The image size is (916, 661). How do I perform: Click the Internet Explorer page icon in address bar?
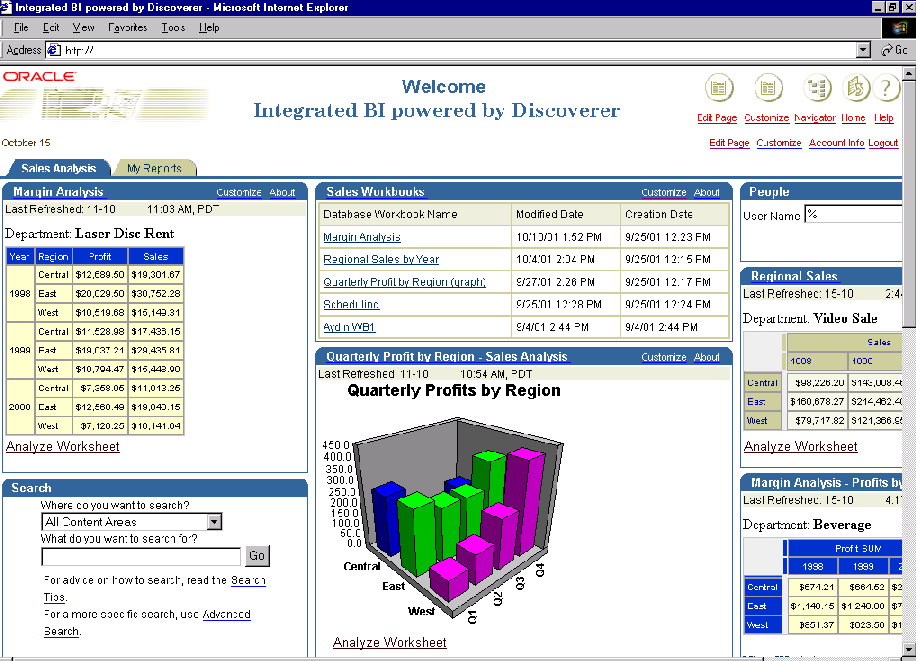point(54,50)
